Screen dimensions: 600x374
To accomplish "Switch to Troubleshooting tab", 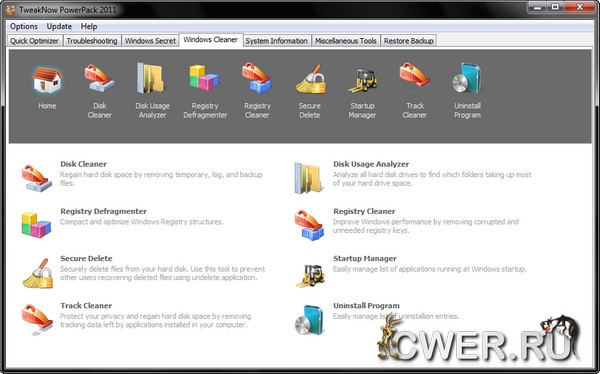I will pos(92,41).
